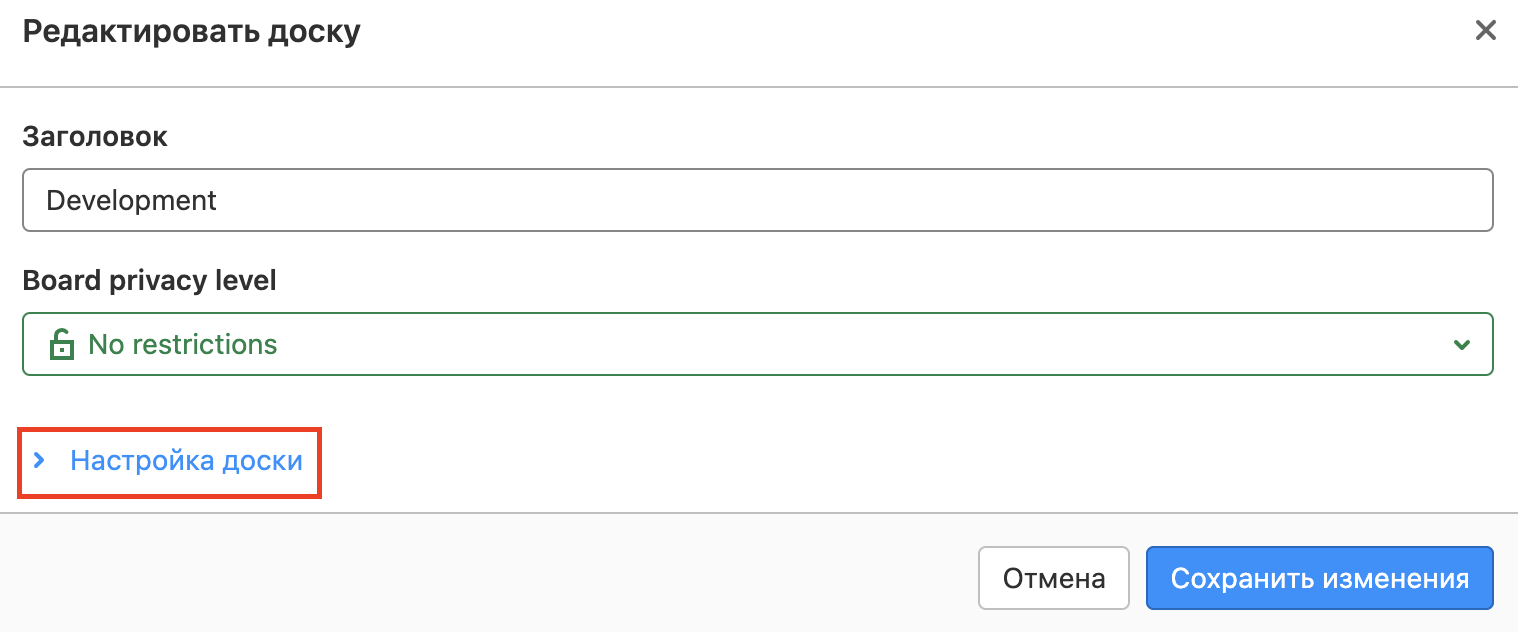
Task: Click the Board privacy level label
Action: pyautogui.click(x=149, y=281)
